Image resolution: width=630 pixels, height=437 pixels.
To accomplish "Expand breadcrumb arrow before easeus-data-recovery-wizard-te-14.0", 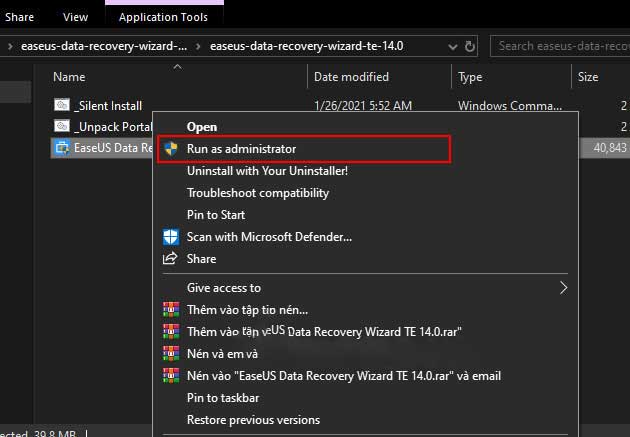I will [198, 46].
